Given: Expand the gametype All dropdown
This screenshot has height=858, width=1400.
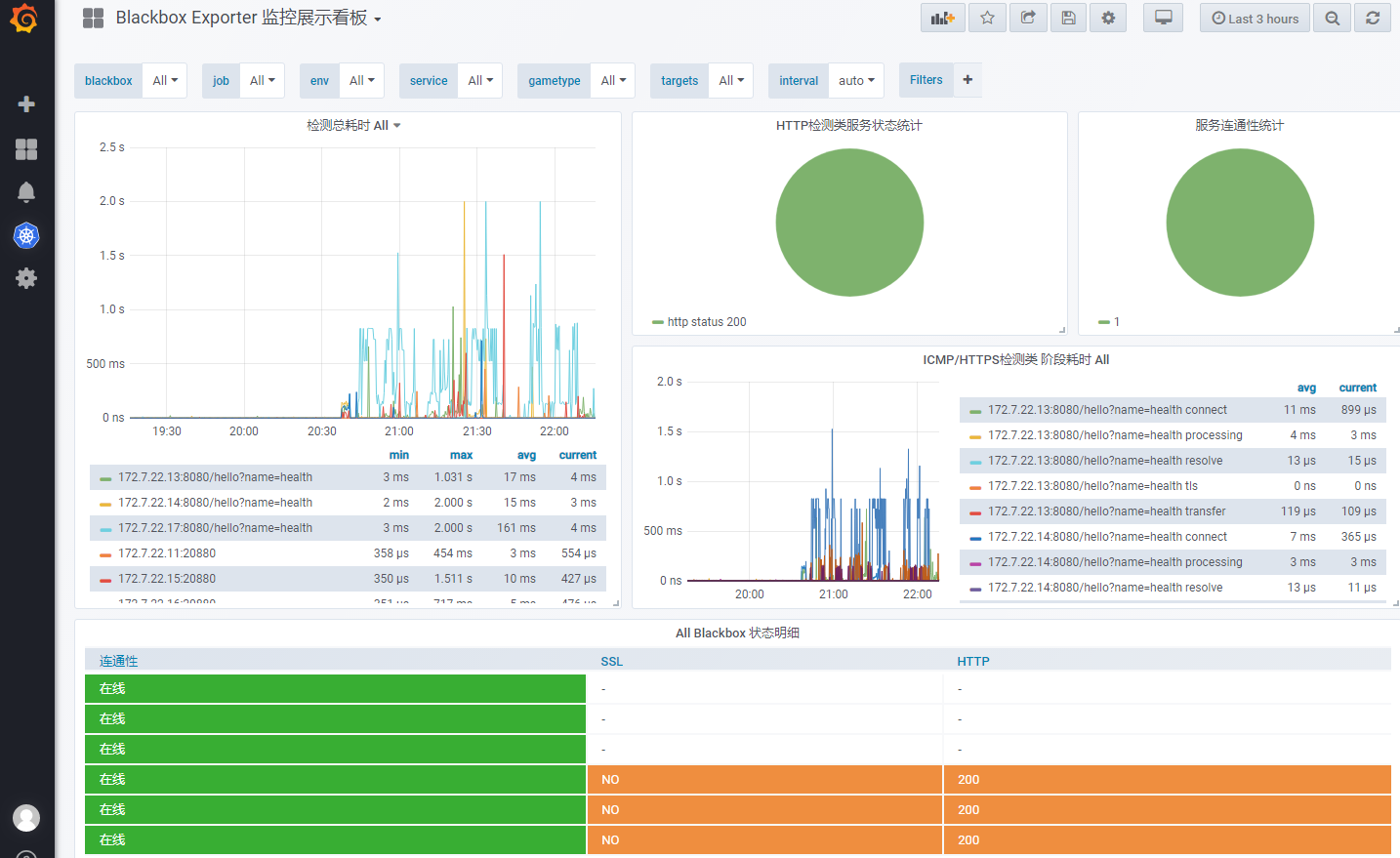Looking at the screenshot, I should (613, 81).
